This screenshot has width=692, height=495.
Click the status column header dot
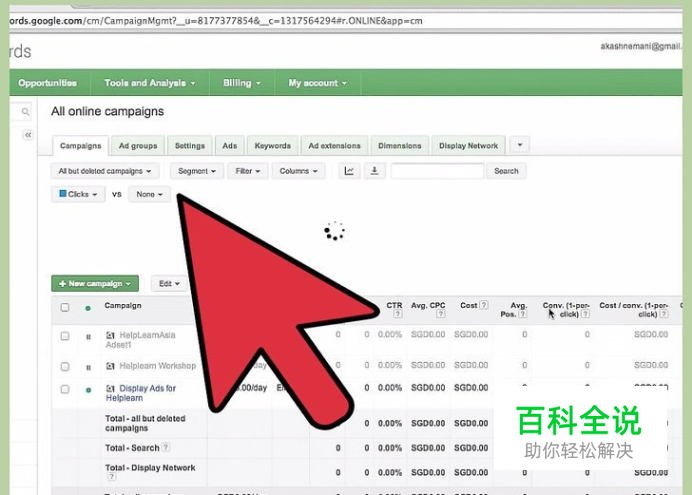pyautogui.click(x=88, y=308)
